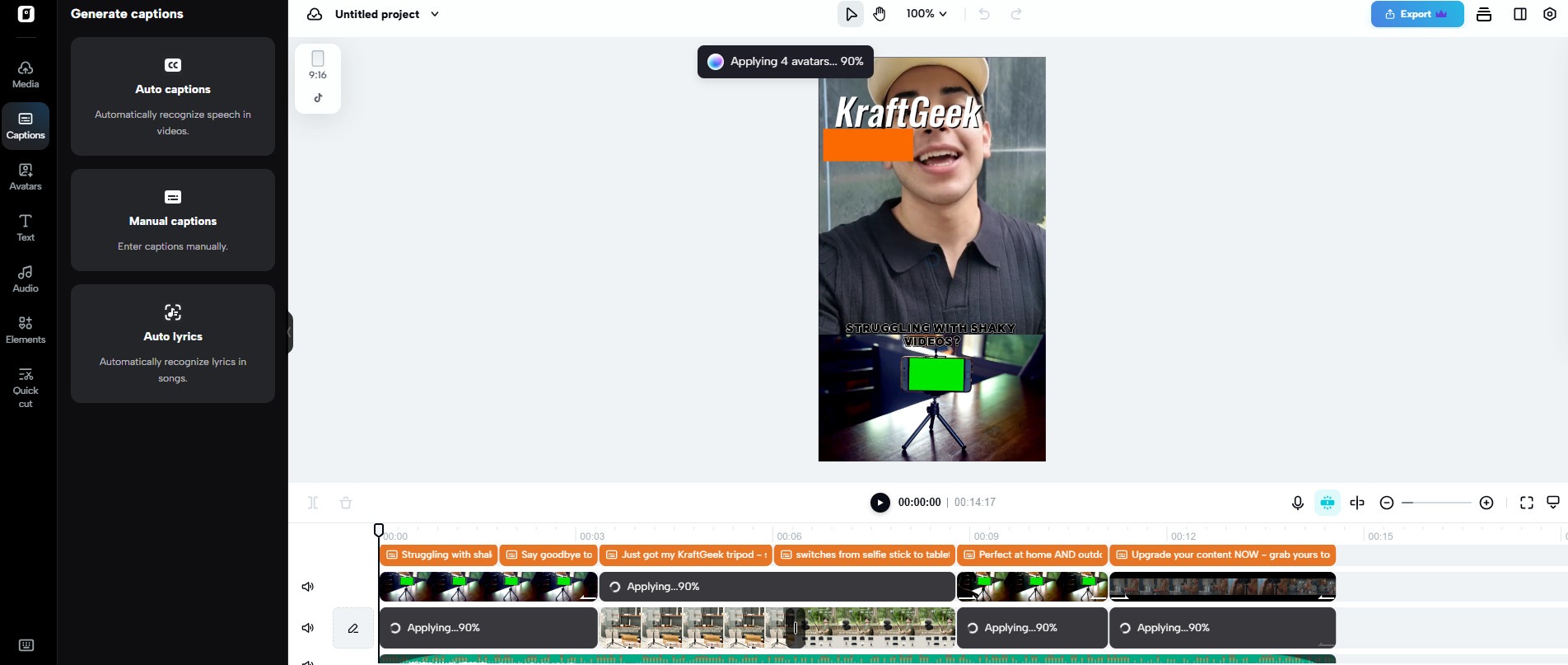Select the 'Upgrade your content NOW' caption clip
This screenshot has width=1568, height=665.
coord(1223,555)
